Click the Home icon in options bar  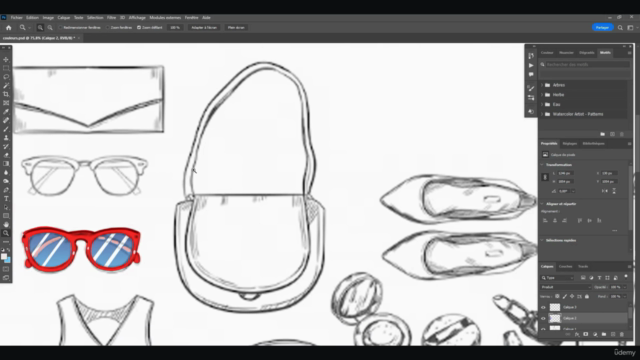click(x=9, y=28)
